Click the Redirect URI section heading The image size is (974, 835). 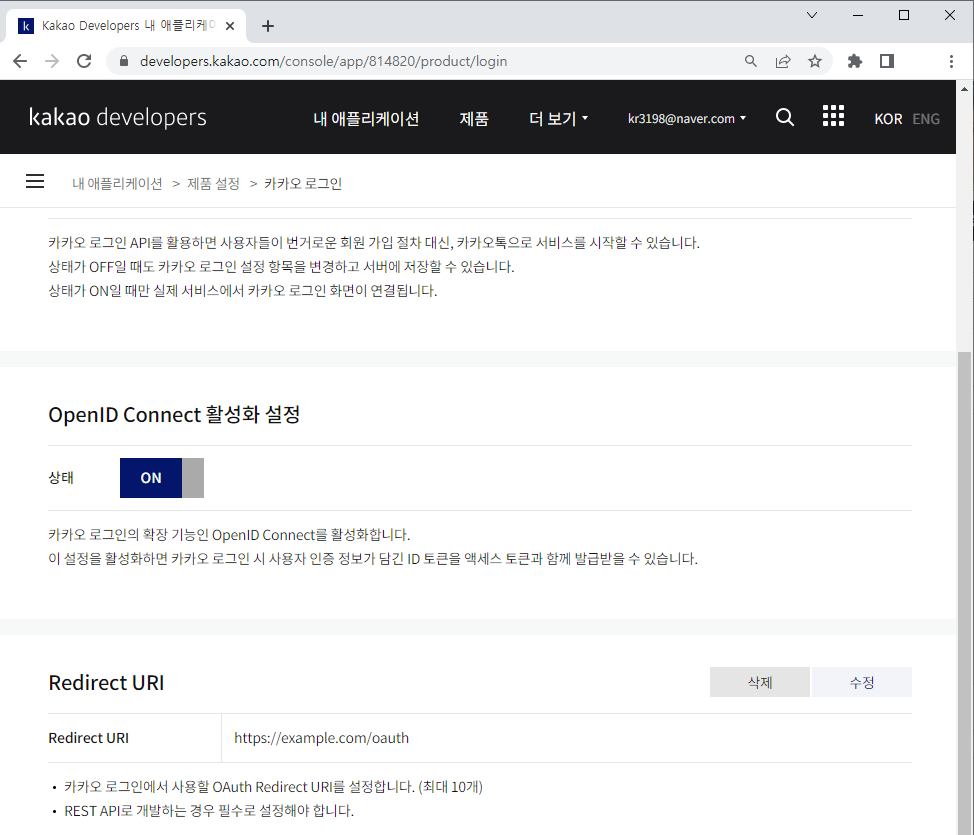click(106, 682)
